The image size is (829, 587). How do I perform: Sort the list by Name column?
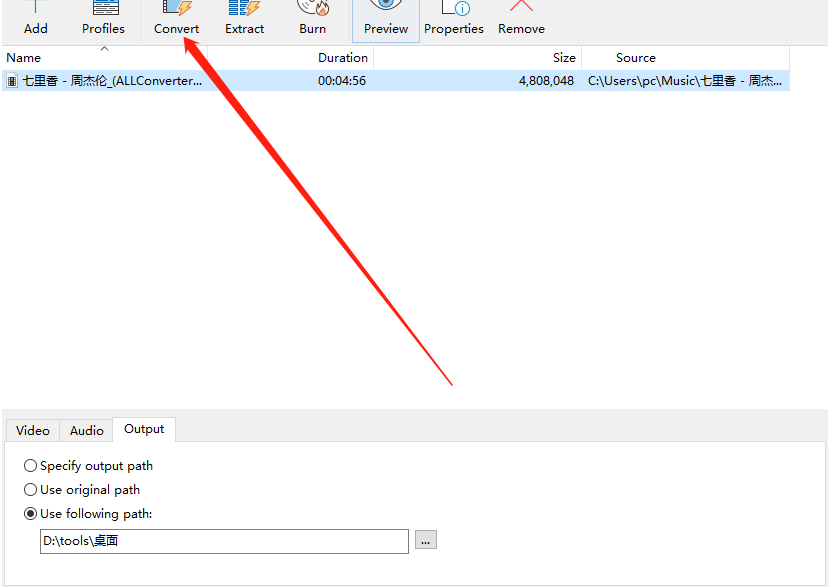pyautogui.click(x=105, y=58)
